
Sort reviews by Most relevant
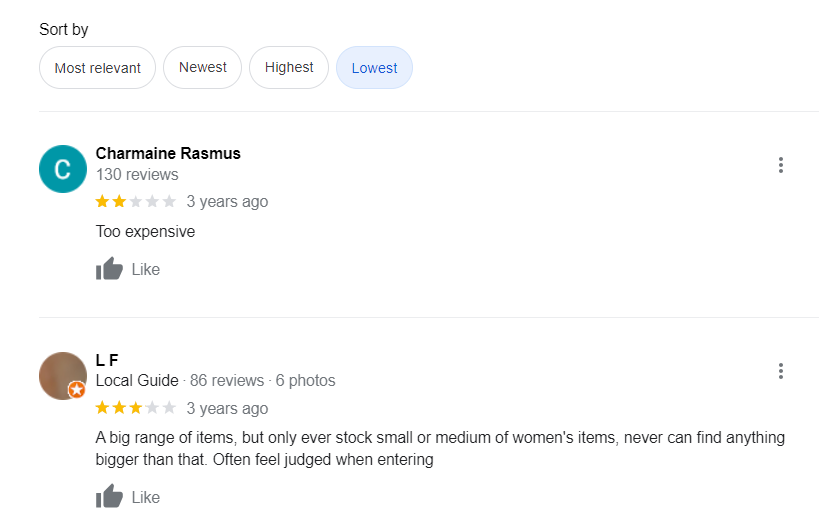pyautogui.click(x=98, y=68)
